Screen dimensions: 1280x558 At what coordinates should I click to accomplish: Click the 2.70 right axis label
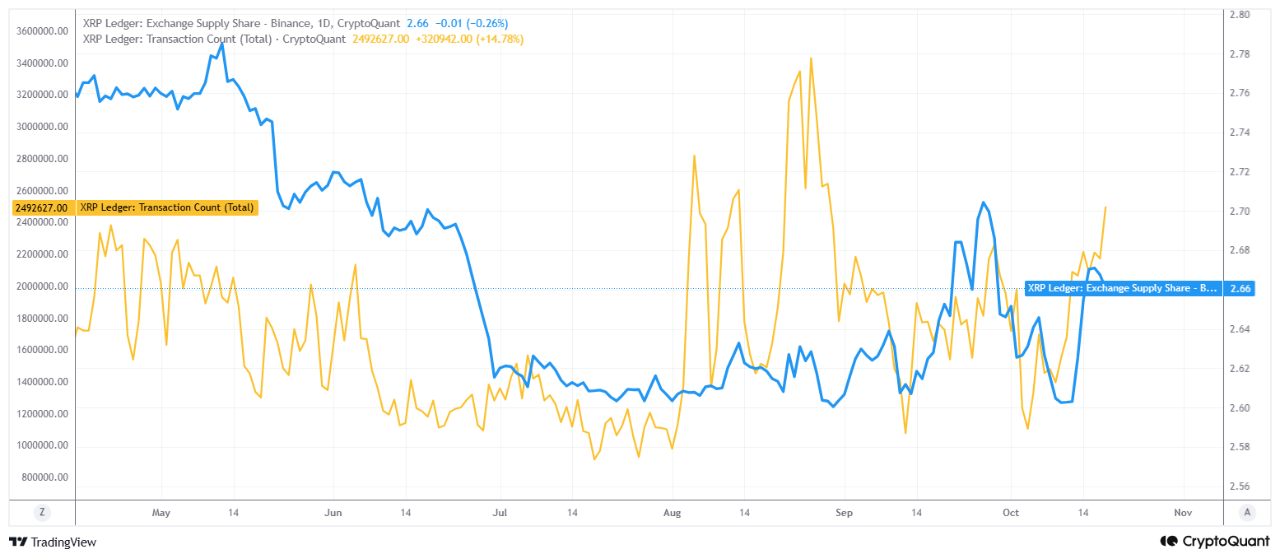pos(1239,211)
